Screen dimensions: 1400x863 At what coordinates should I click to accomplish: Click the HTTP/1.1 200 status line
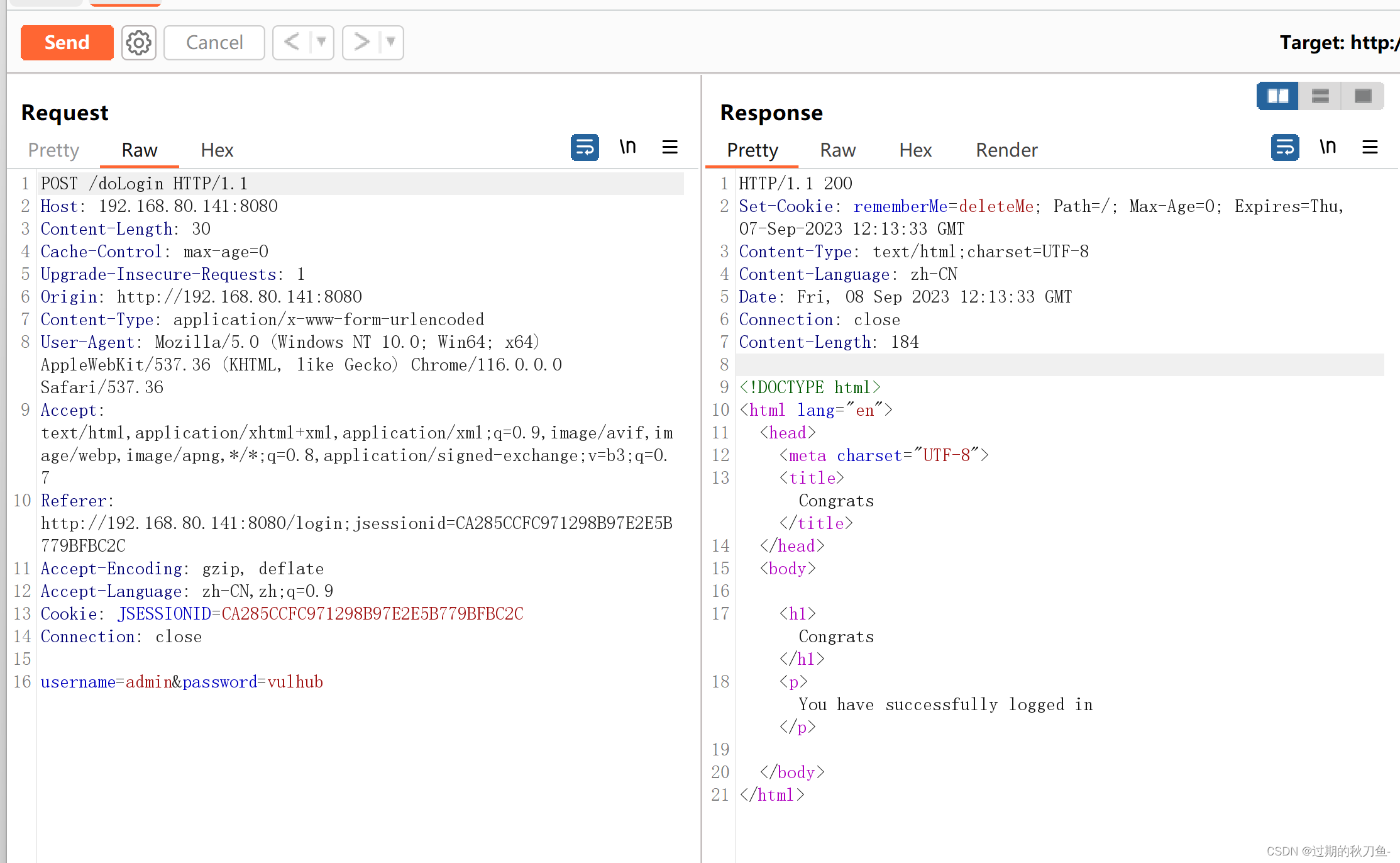[795, 184]
